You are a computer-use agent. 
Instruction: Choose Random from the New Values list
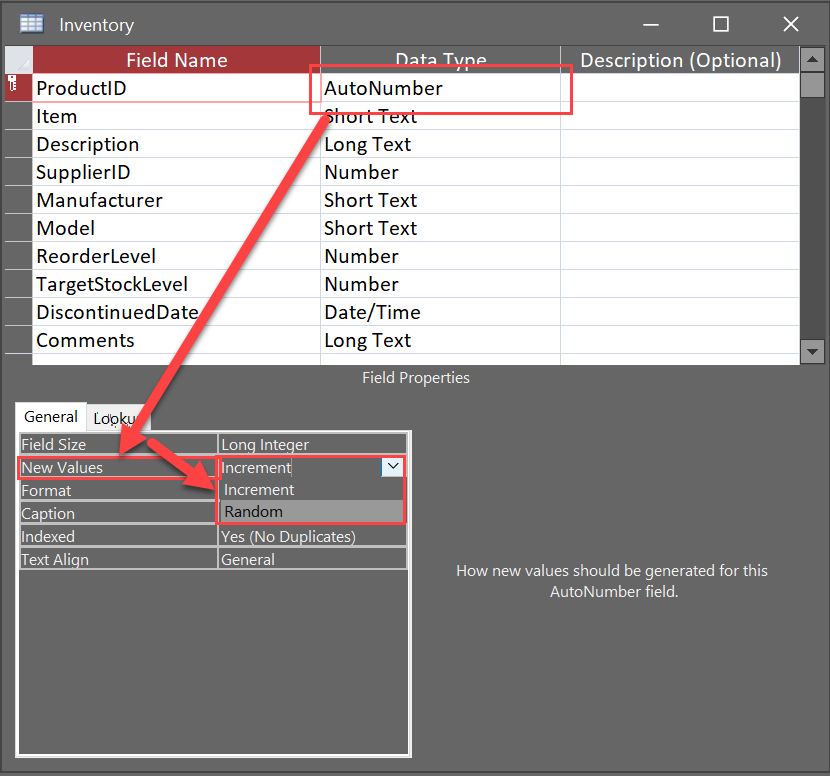click(311, 512)
